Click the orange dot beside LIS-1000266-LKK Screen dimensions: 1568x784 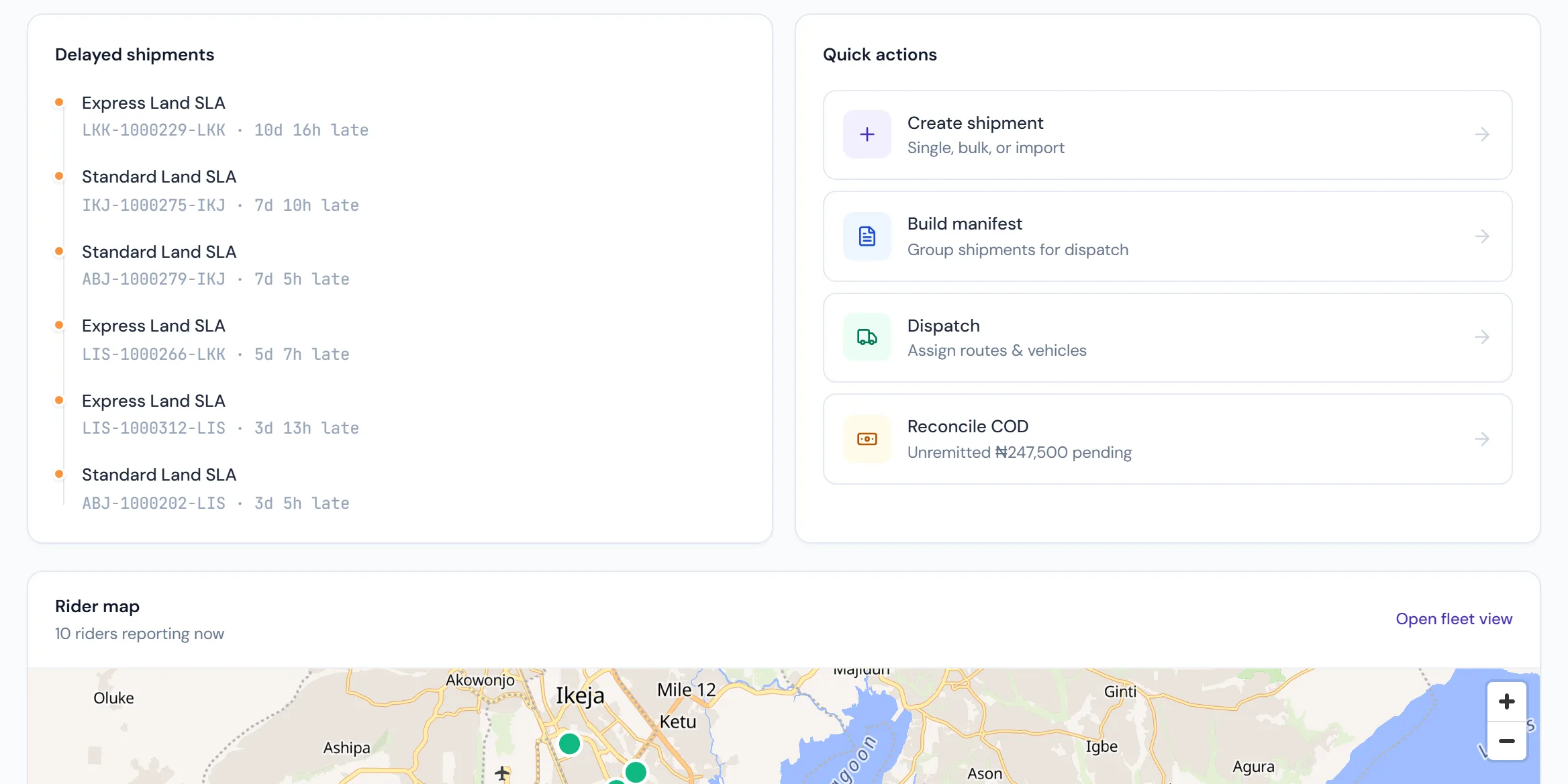point(59,325)
